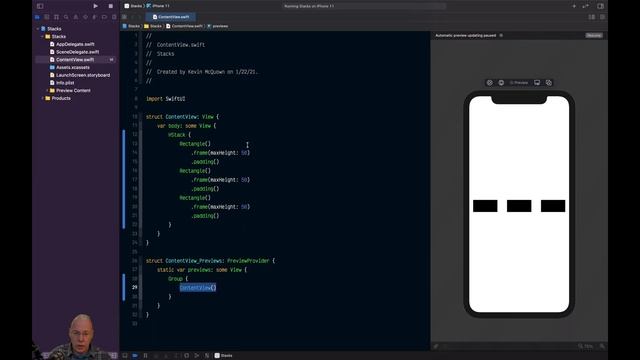Image resolution: width=640 pixels, height=360 pixels.
Task: Collapse the Stacks group folder
Action: coord(42,37)
